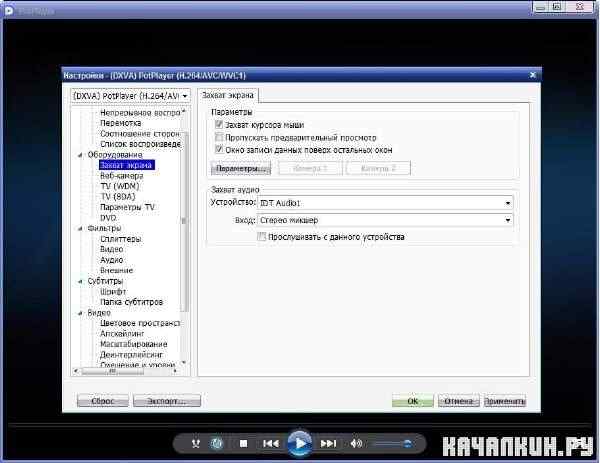Open the Устройство IDT Audio1 dropdown
The height and width of the screenshot is (463, 600).
385,203
